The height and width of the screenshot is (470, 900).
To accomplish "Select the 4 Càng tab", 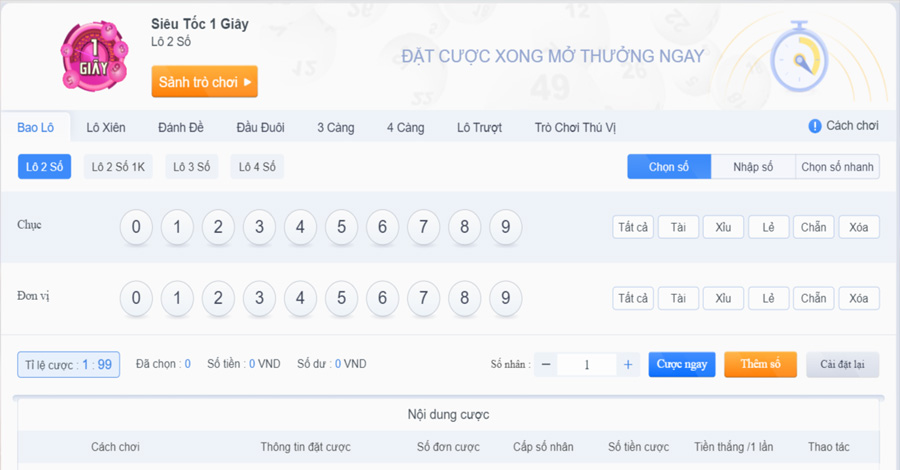I will pos(405,127).
